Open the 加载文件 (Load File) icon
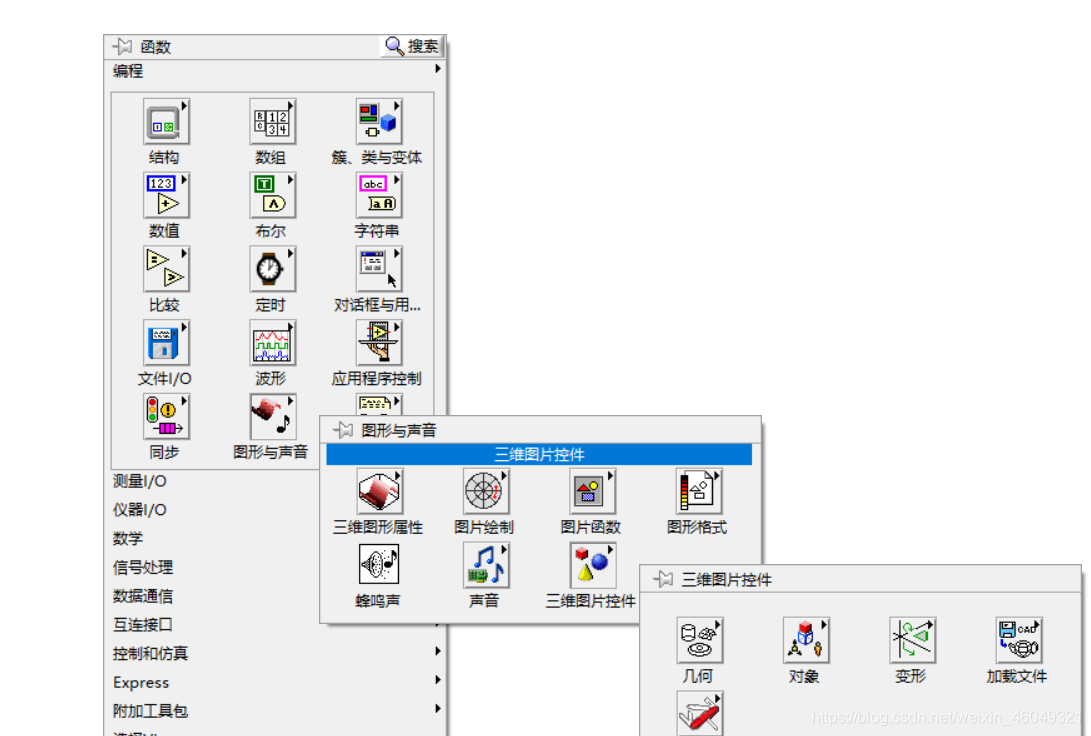The image size is (1091, 736). [1019, 640]
